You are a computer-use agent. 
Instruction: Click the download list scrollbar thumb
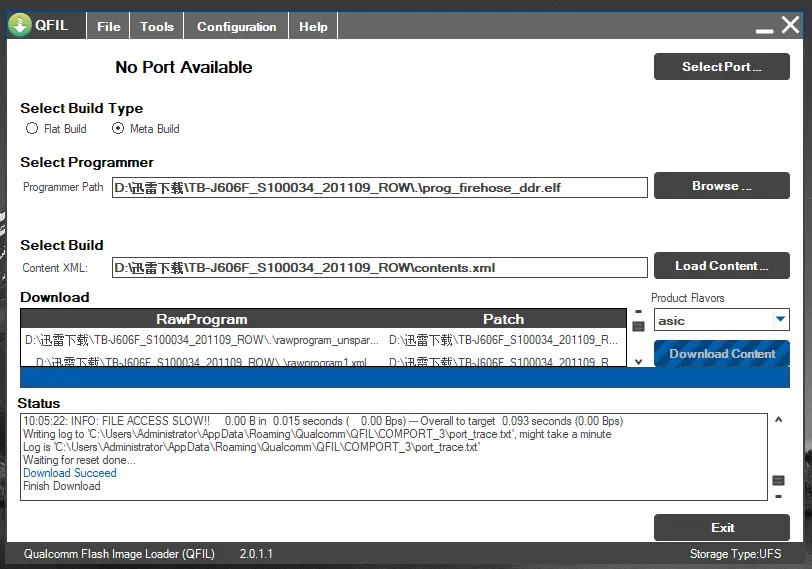point(639,326)
